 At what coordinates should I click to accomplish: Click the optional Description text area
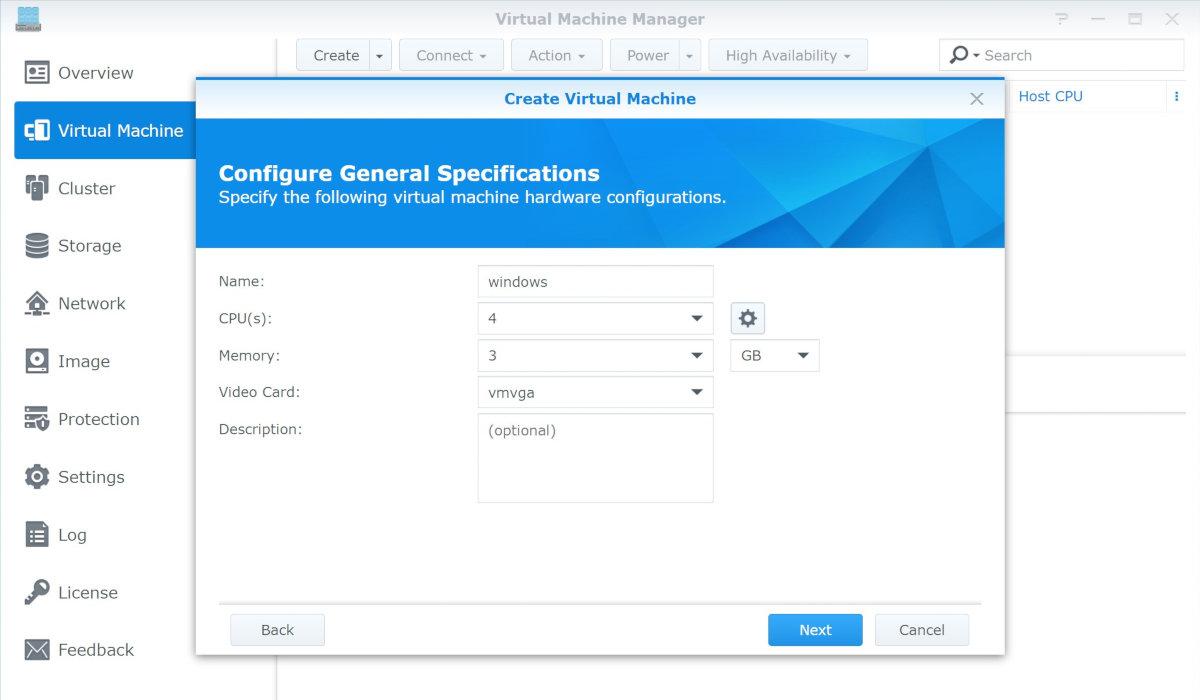tap(595, 458)
